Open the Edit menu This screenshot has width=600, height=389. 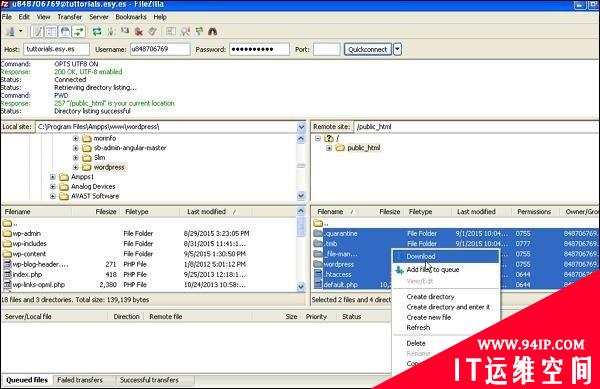(x=24, y=17)
